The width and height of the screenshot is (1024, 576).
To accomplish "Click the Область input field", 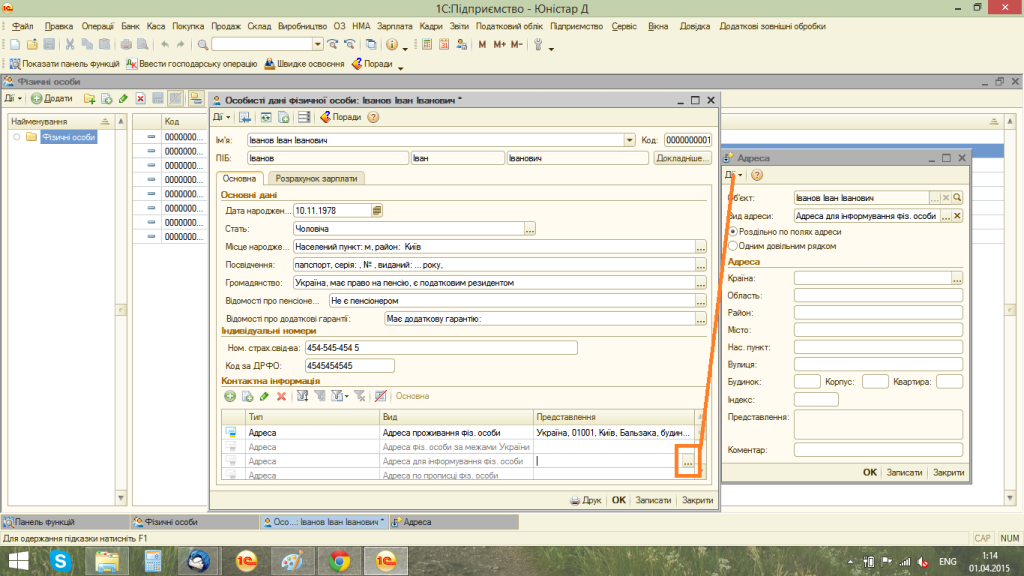I will 878,296.
